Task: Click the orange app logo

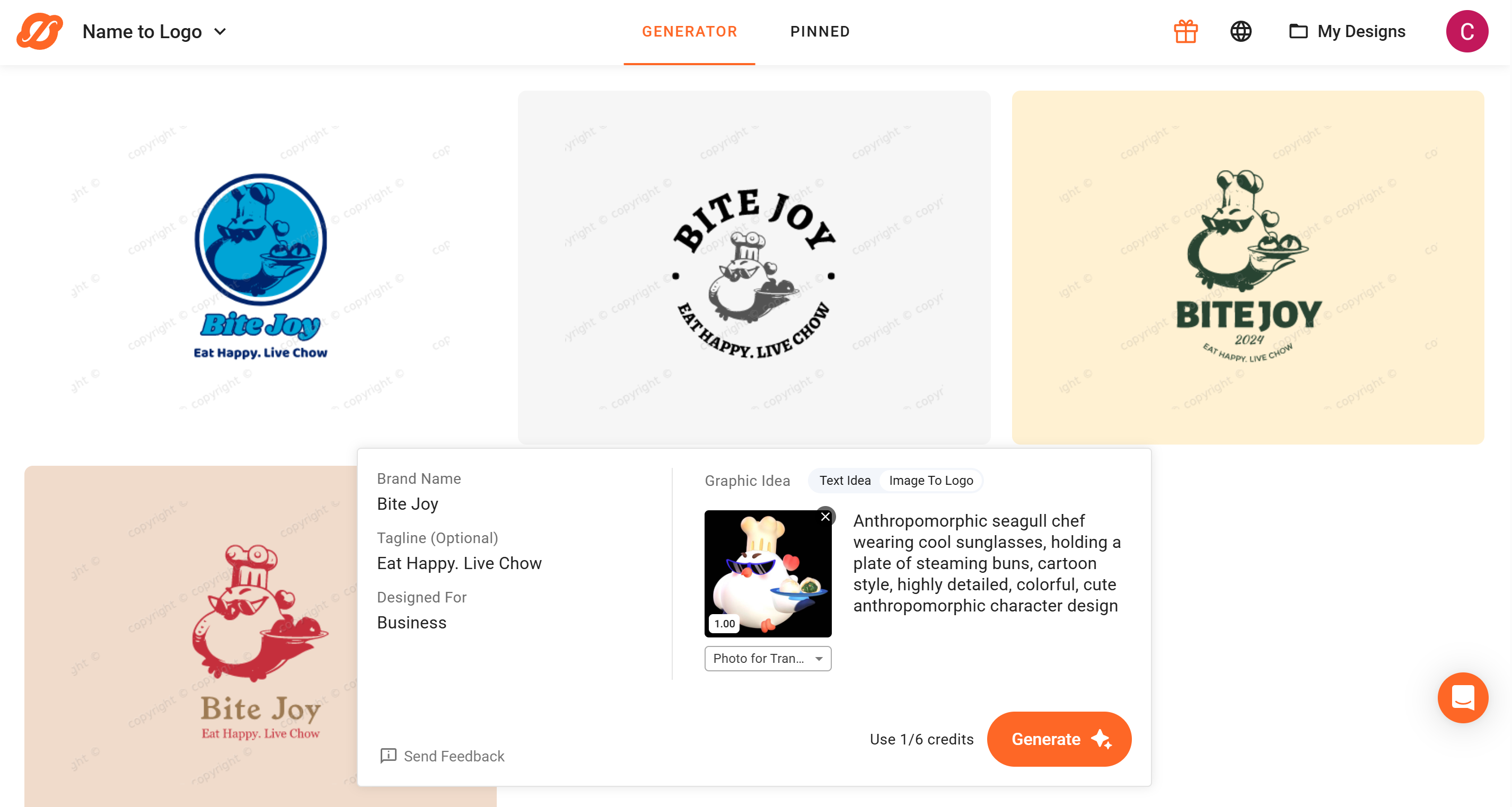Action: 39,31
